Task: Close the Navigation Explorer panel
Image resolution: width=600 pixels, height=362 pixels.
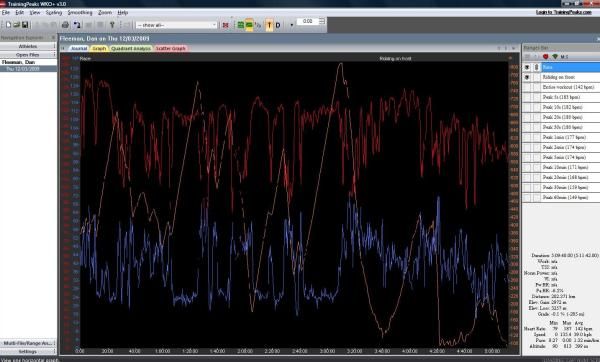Action: (x=53, y=38)
